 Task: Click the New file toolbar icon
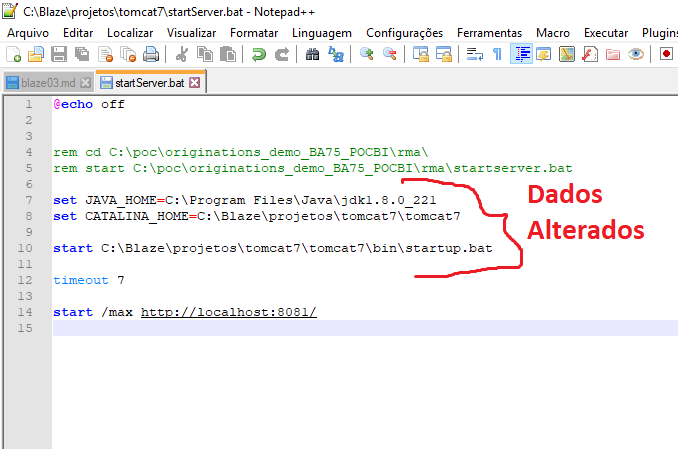click(13, 54)
